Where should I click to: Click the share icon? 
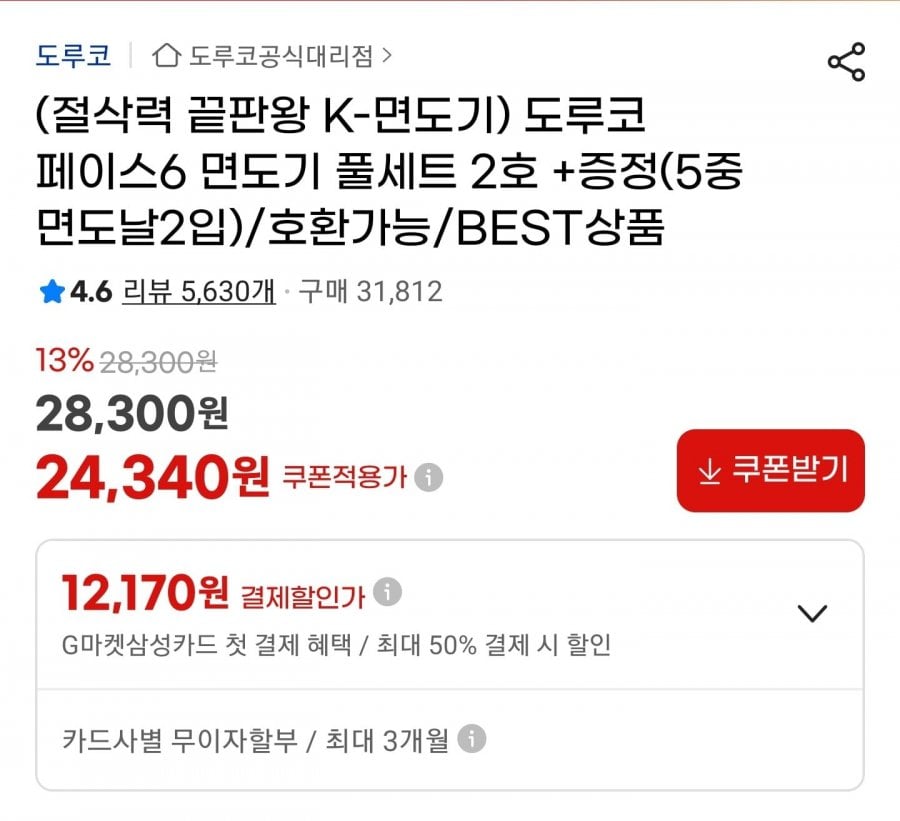click(x=846, y=63)
